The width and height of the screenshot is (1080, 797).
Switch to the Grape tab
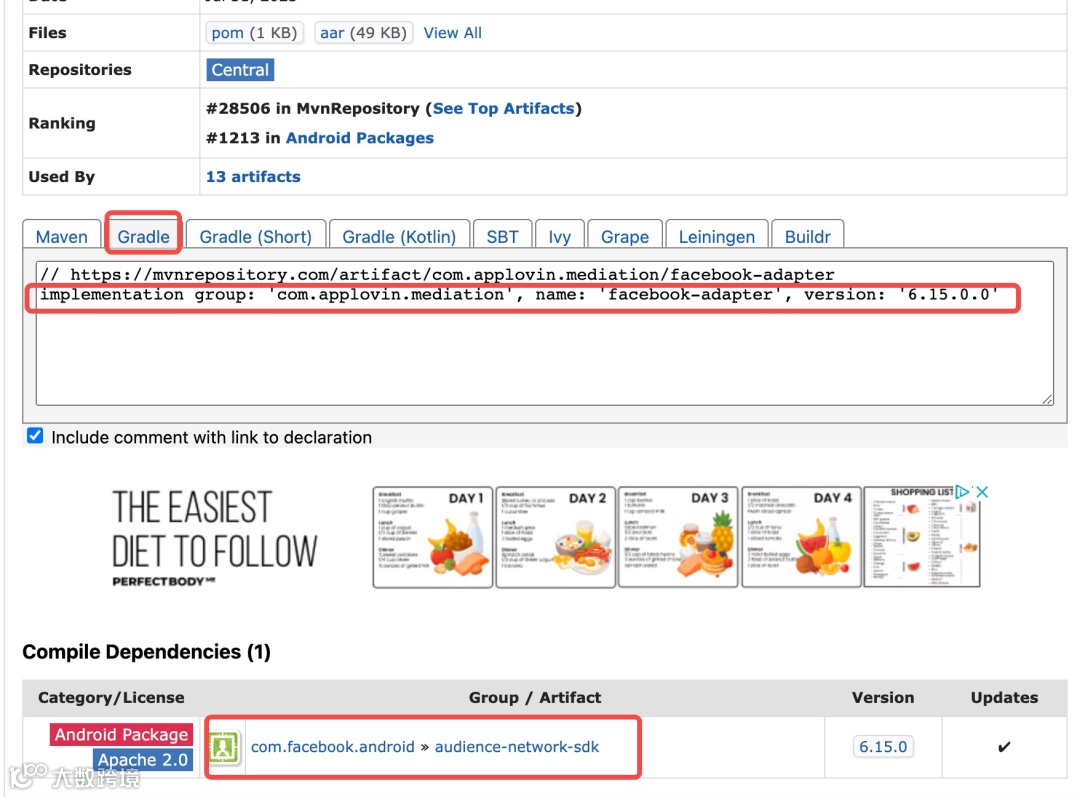(x=625, y=236)
